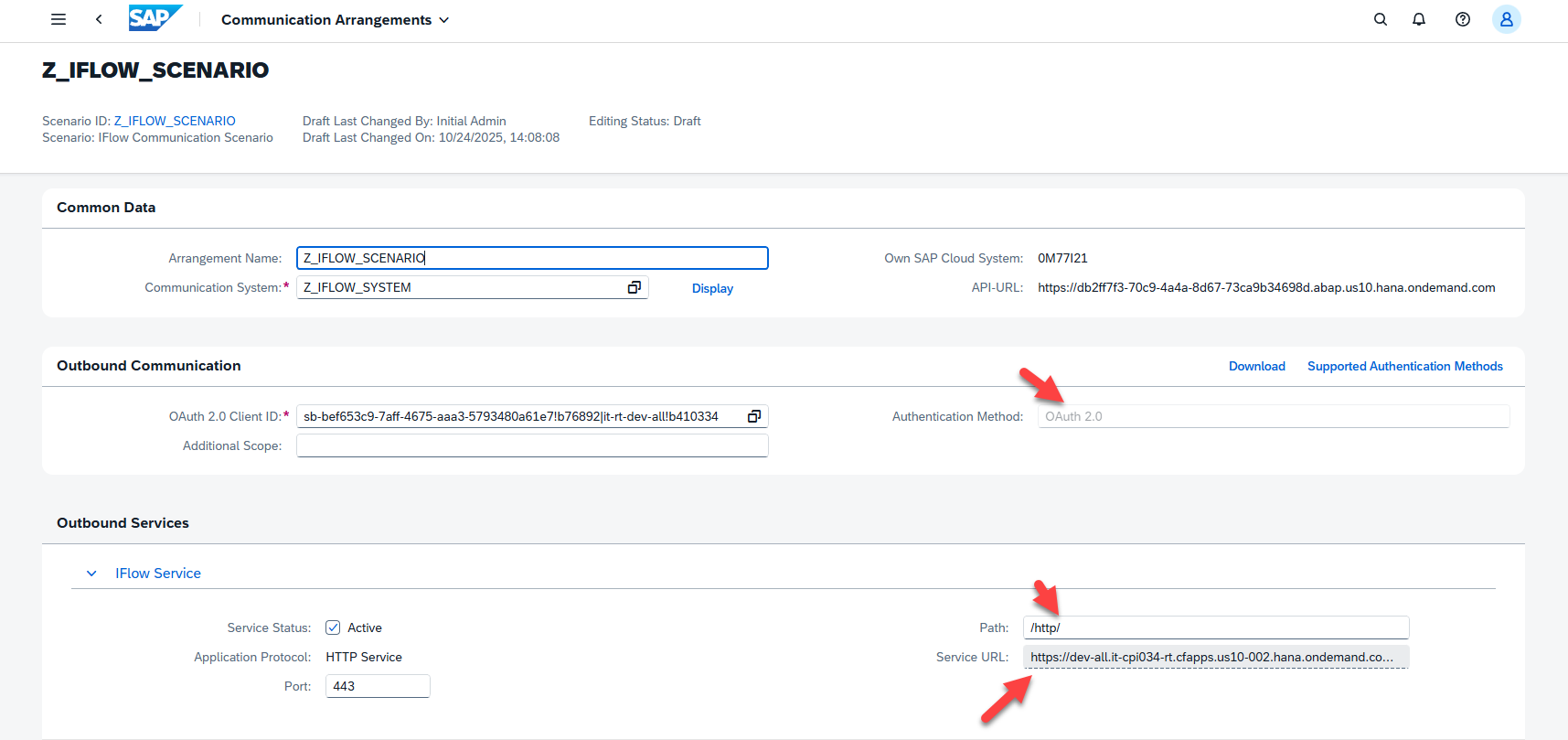1568x740 pixels.
Task: Open Supported Authentication Methods
Action: point(1404,366)
